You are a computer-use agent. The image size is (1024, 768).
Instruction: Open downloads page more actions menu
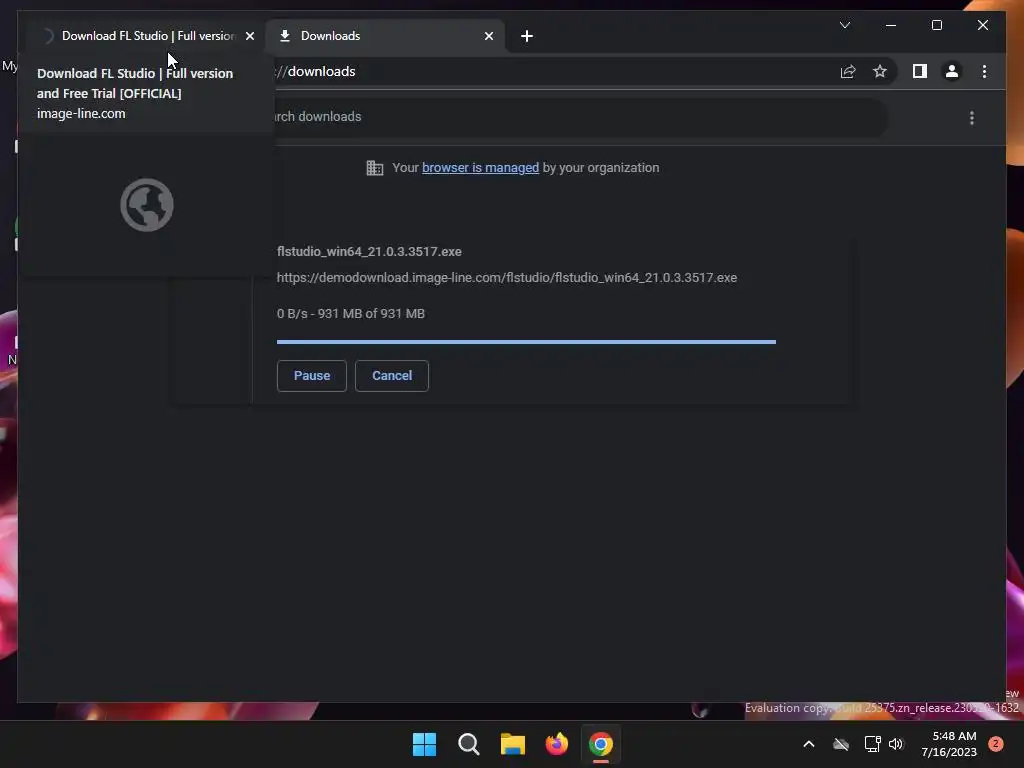pos(972,118)
